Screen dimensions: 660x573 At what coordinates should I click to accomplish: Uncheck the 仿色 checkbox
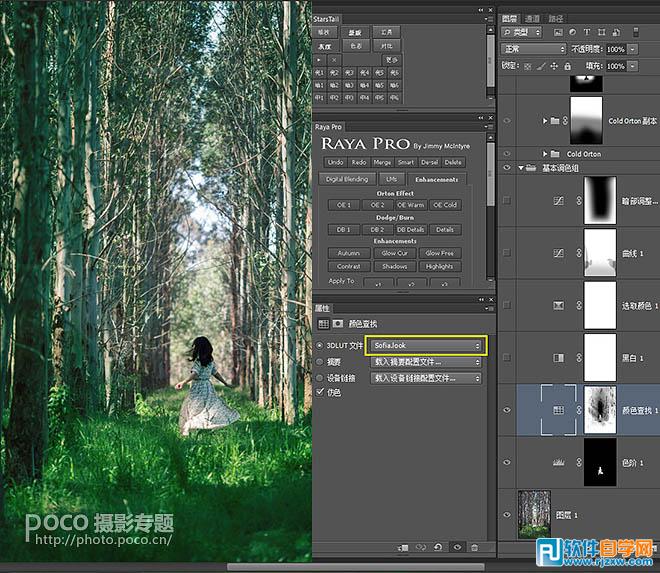click(320, 392)
